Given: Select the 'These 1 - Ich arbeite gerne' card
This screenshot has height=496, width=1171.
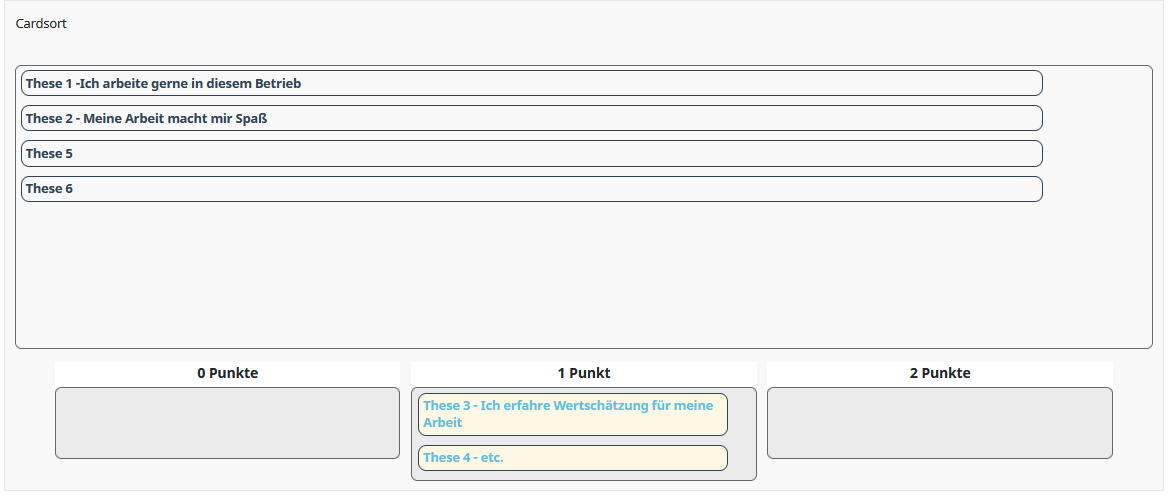Looking at the screenshot, I should pyautogui.click(x=532, y=83).
